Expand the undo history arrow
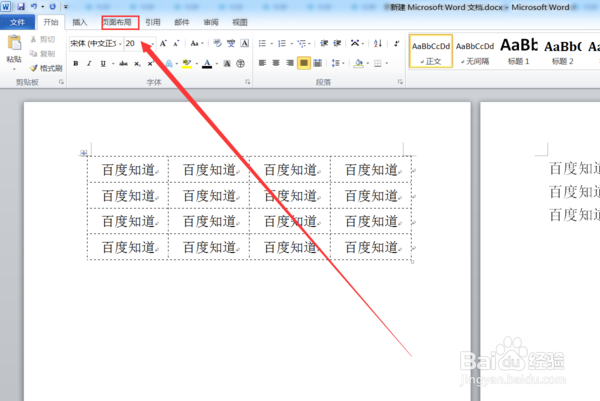This screenshot has height=401, width=600. coord(42,7)
